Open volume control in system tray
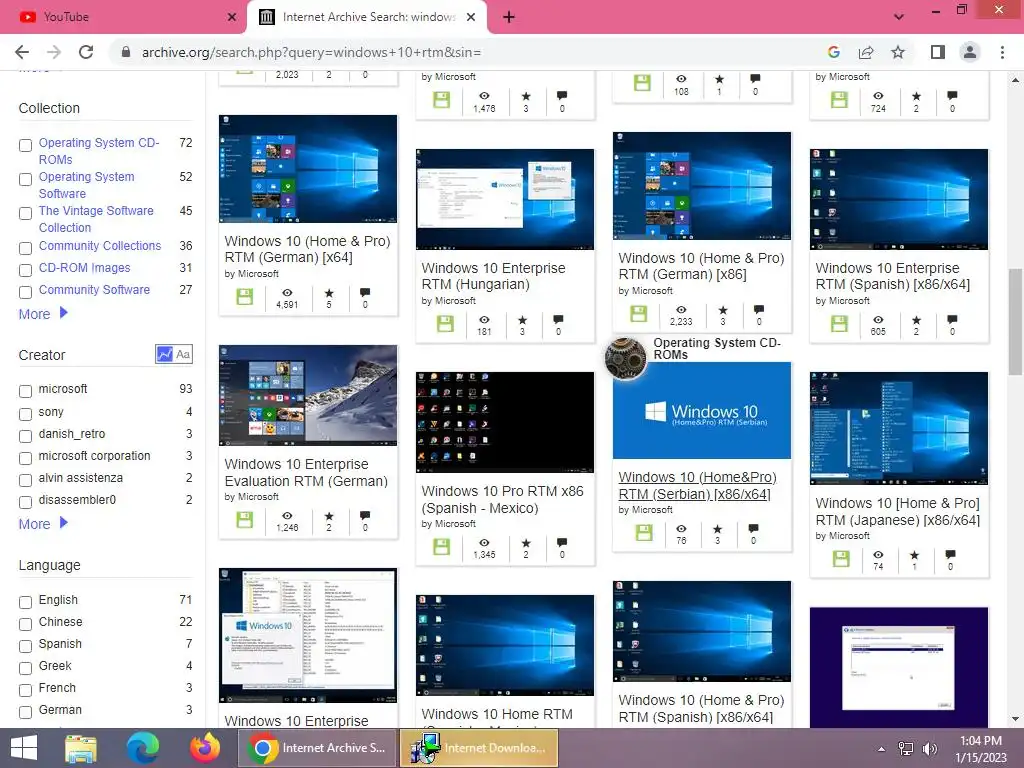The image size is (1024, 768). coord(929,749)
